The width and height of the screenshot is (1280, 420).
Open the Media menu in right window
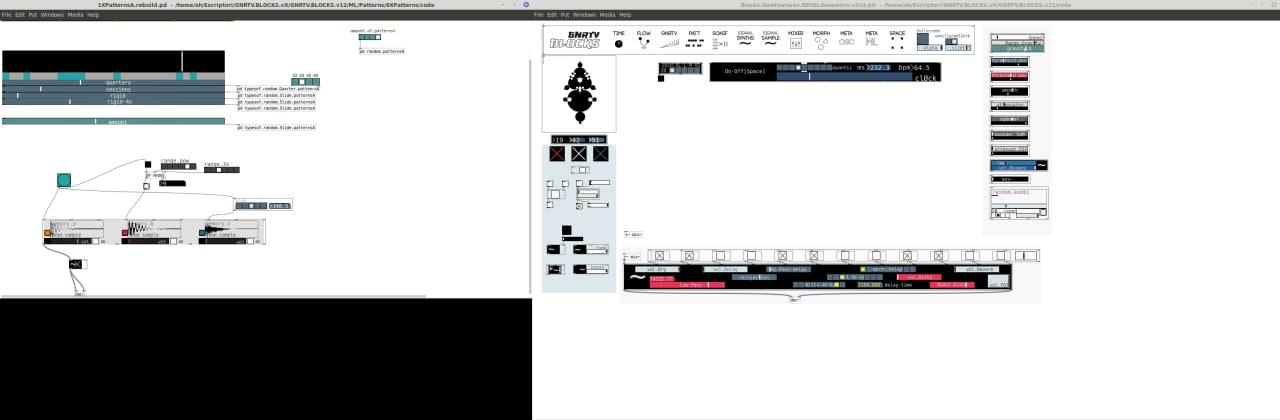pos(607,15)
